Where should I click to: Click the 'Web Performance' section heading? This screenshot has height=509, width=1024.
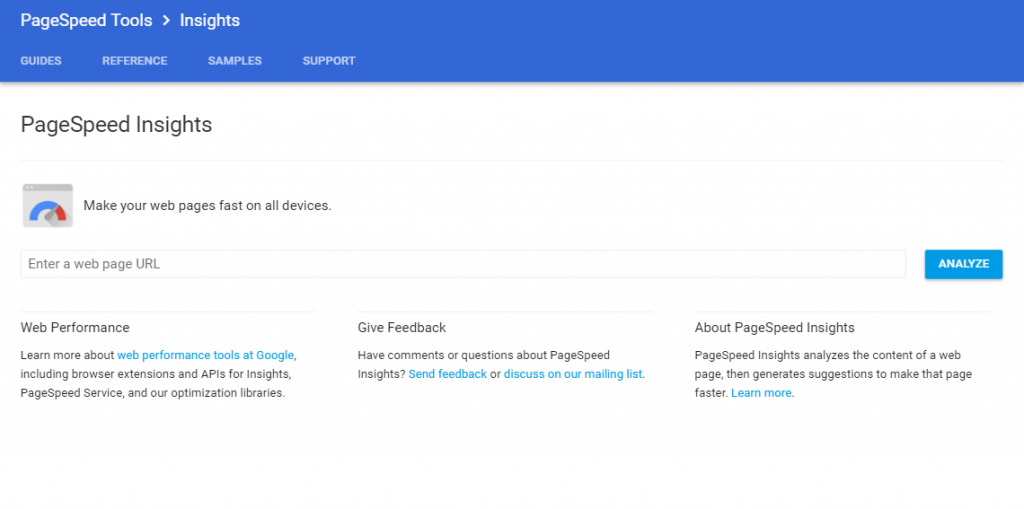click(x=75, y=327)
